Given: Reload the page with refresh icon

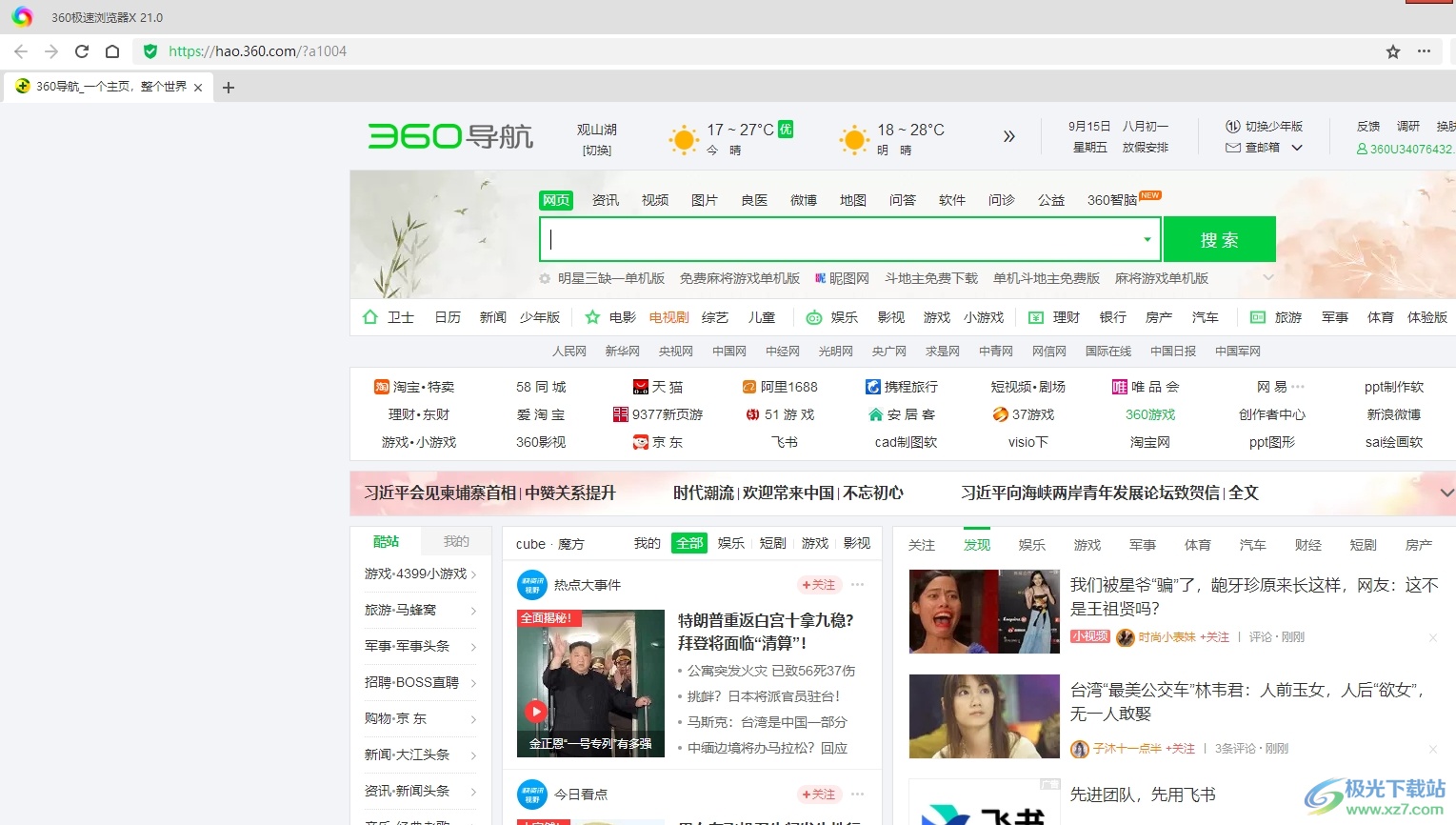Looking at the screenshot, I should pyautogui.click(x=82, y=51).
